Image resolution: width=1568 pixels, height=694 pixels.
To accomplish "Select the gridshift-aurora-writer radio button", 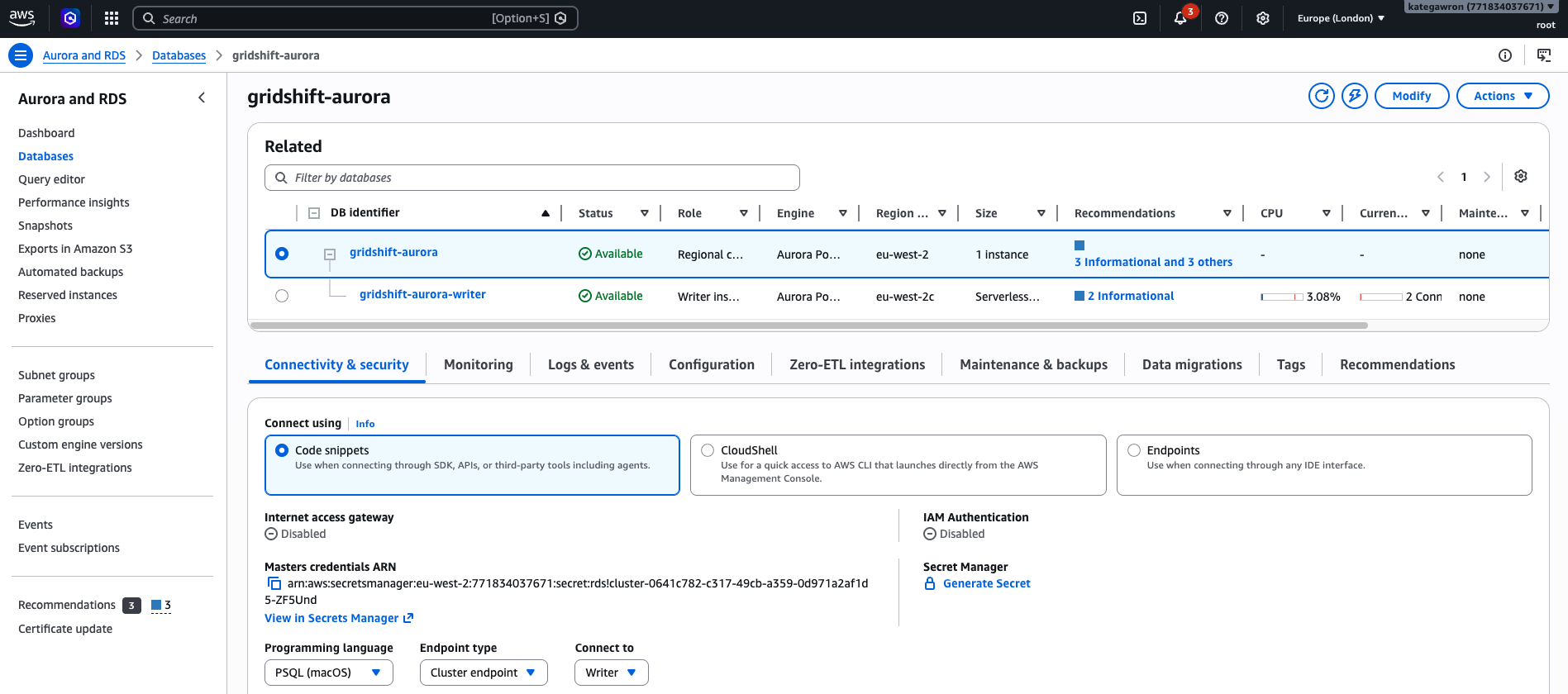I will 282,296.
